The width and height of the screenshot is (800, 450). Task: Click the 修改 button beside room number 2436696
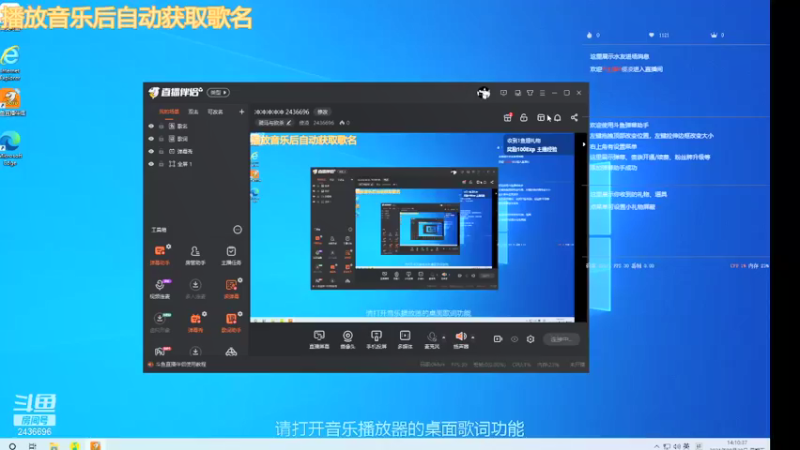click(x=322, y=112)
